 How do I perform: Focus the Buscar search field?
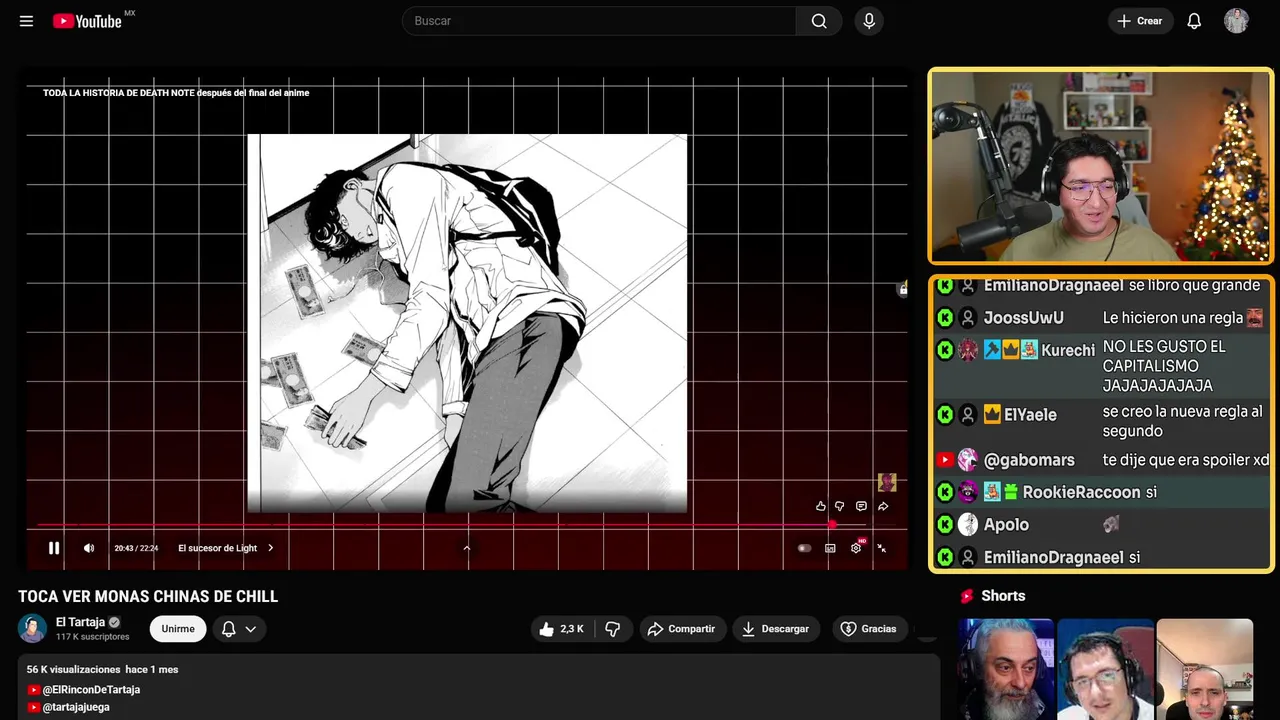(599, 21)
